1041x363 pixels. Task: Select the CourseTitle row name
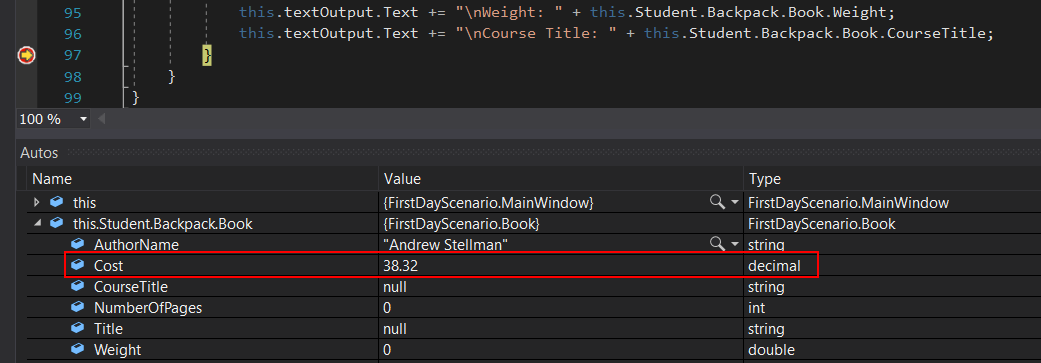pyautogui.click(x=131, y=287)
